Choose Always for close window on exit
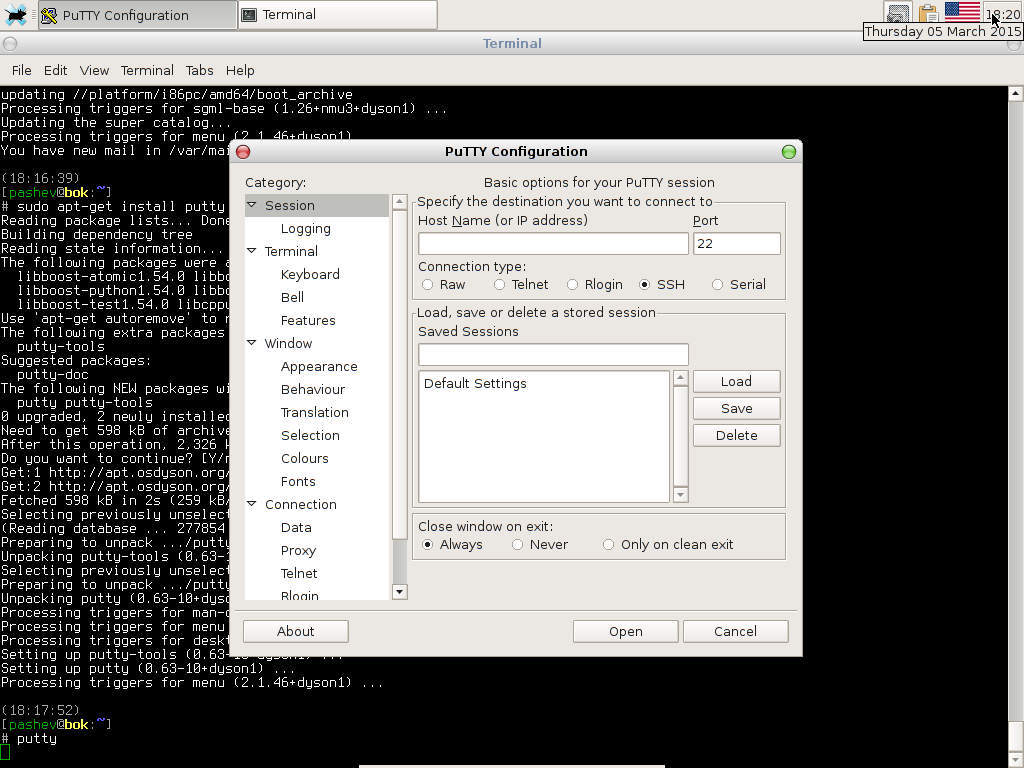Image resolution: width=1024 pixels, height=768 pixels. [428, 545]
